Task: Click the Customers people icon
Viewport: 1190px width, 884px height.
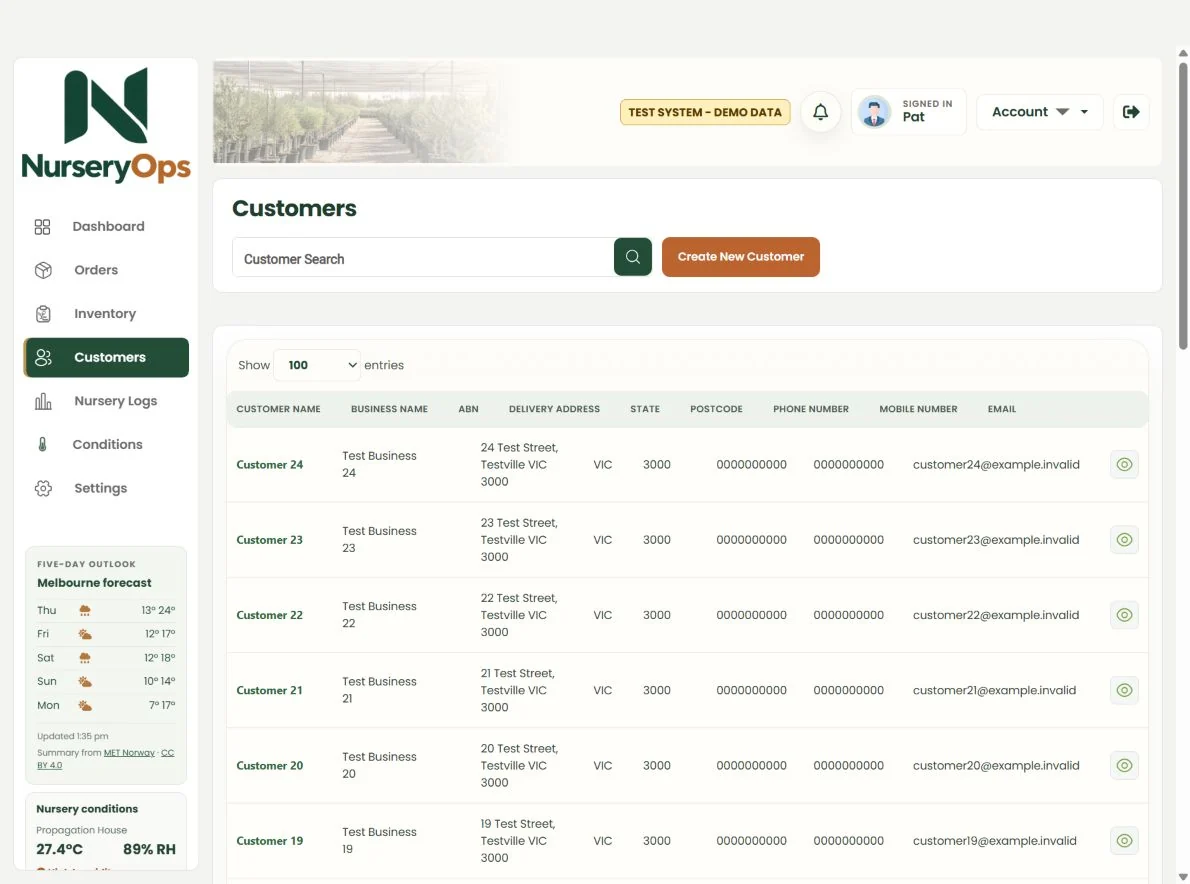Action: 43,357
